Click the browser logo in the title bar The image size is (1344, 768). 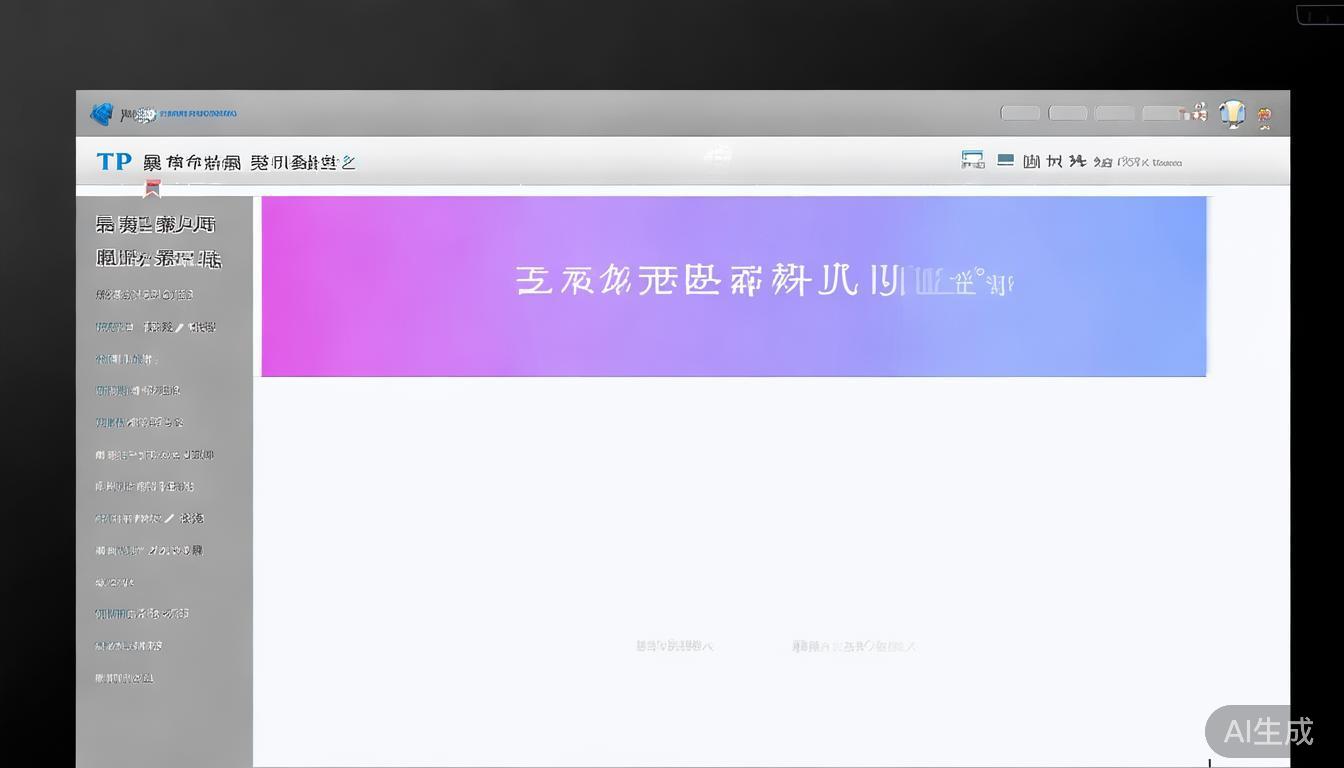[101, 113]
